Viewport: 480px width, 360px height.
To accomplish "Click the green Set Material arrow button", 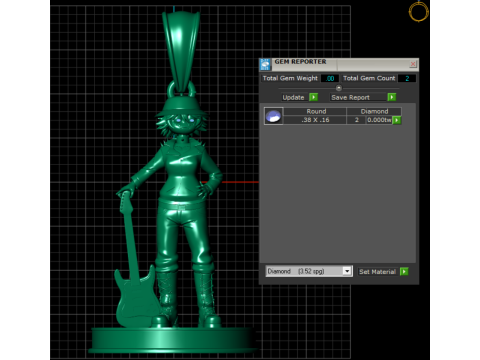I will click(404, 271).
